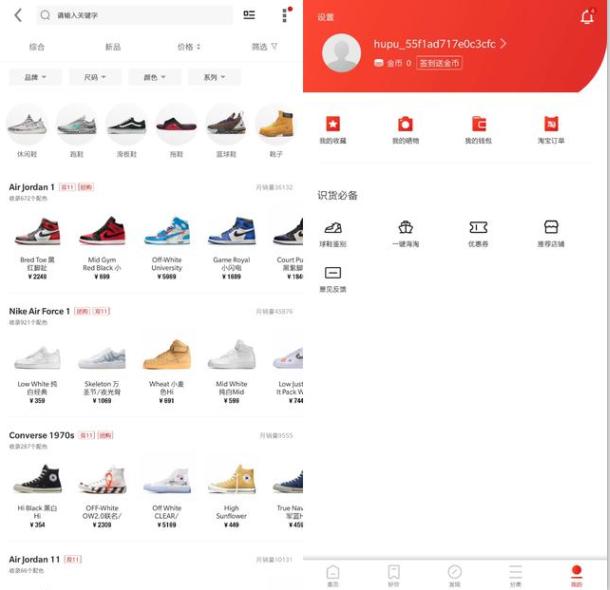Tap the profile avatar picture

coord(342,53)
